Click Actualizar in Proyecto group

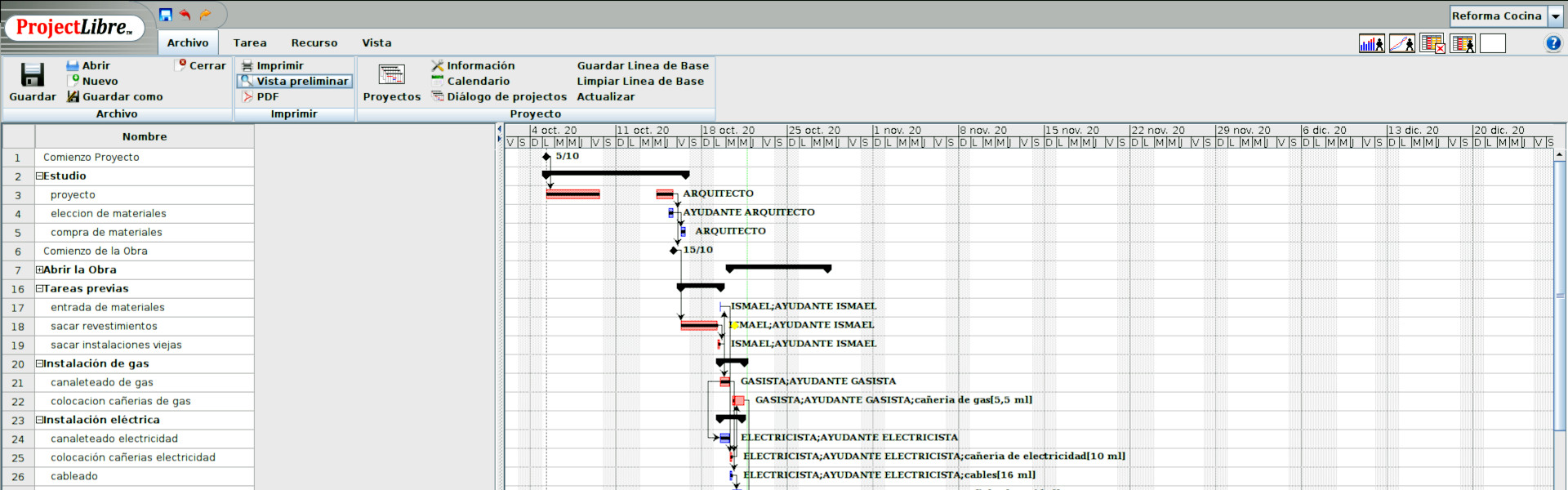605,96
